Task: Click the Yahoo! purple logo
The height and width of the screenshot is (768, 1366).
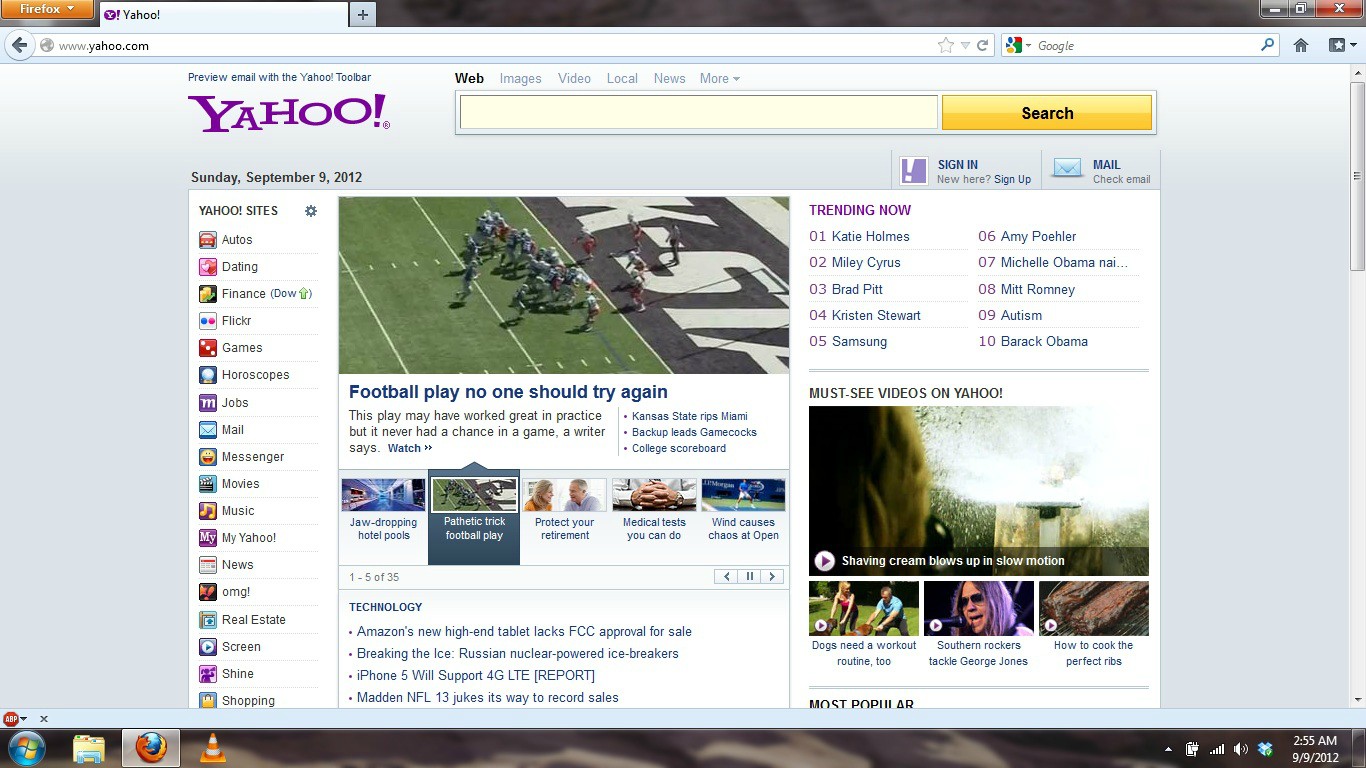Action: tap(288, 113)
